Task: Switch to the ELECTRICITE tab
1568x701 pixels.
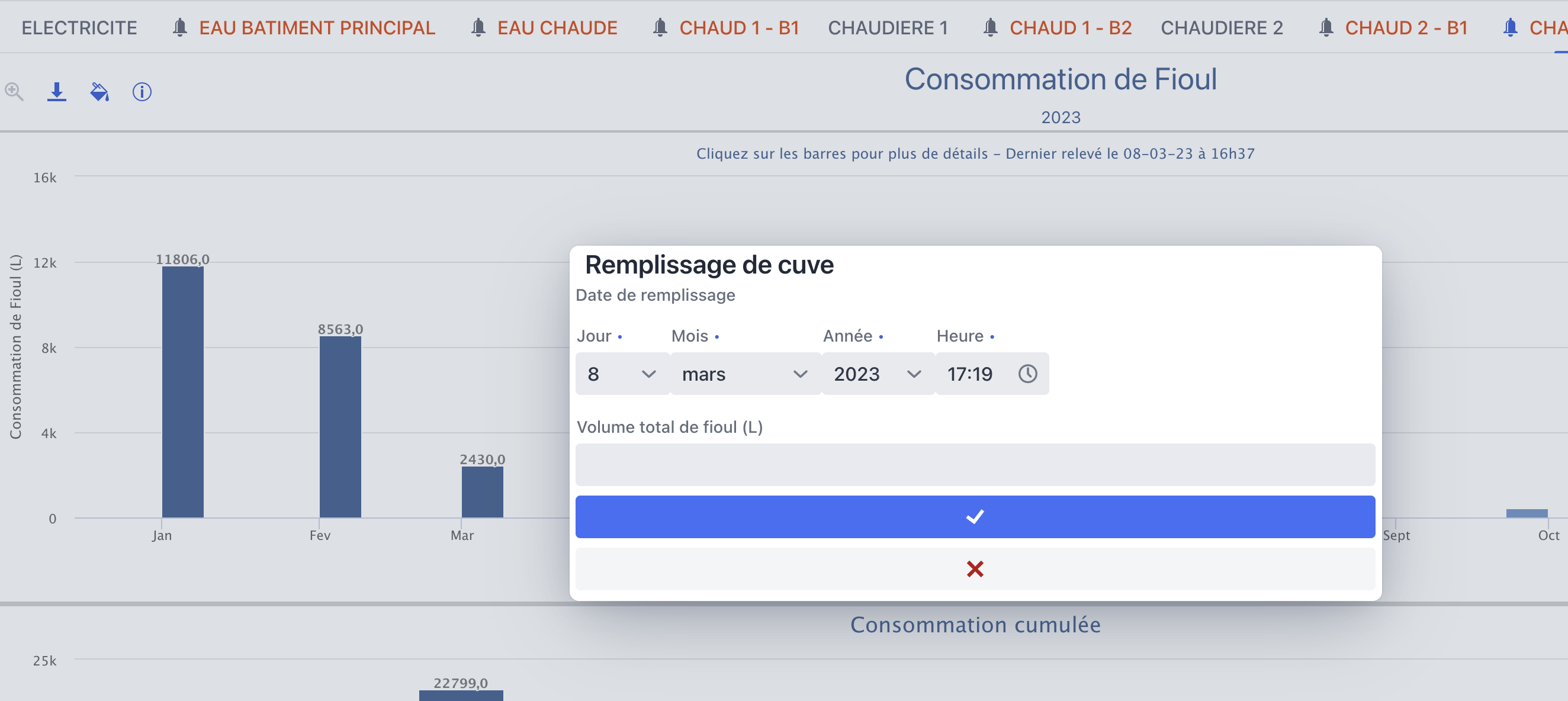Action: tap(79, 28)
